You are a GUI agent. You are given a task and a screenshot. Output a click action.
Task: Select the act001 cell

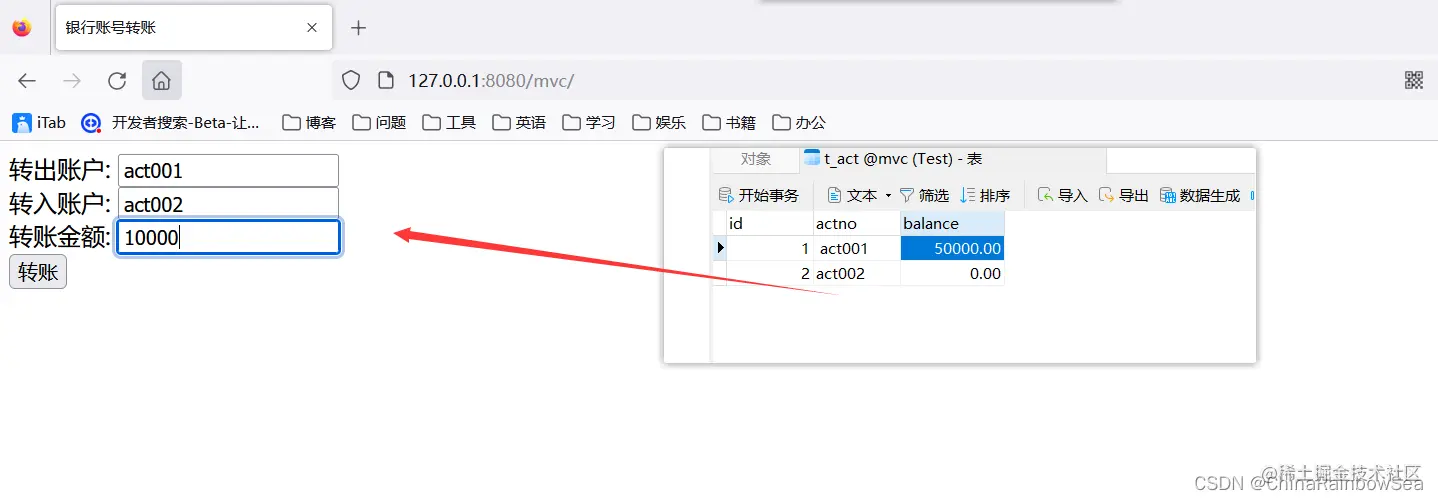[857, 248]
